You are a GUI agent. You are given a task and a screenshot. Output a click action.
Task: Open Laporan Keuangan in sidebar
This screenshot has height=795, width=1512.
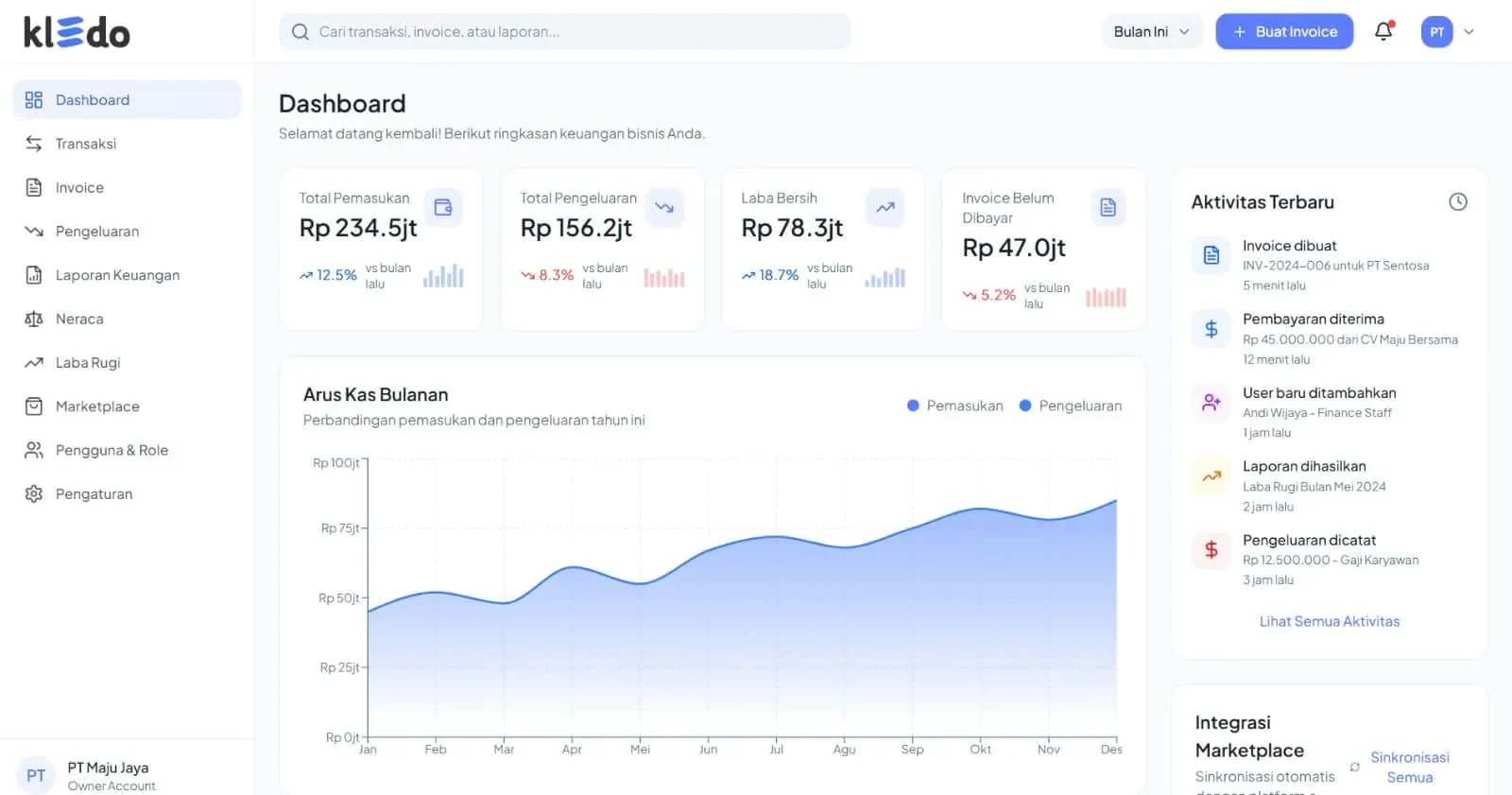(x=127, y=275)
